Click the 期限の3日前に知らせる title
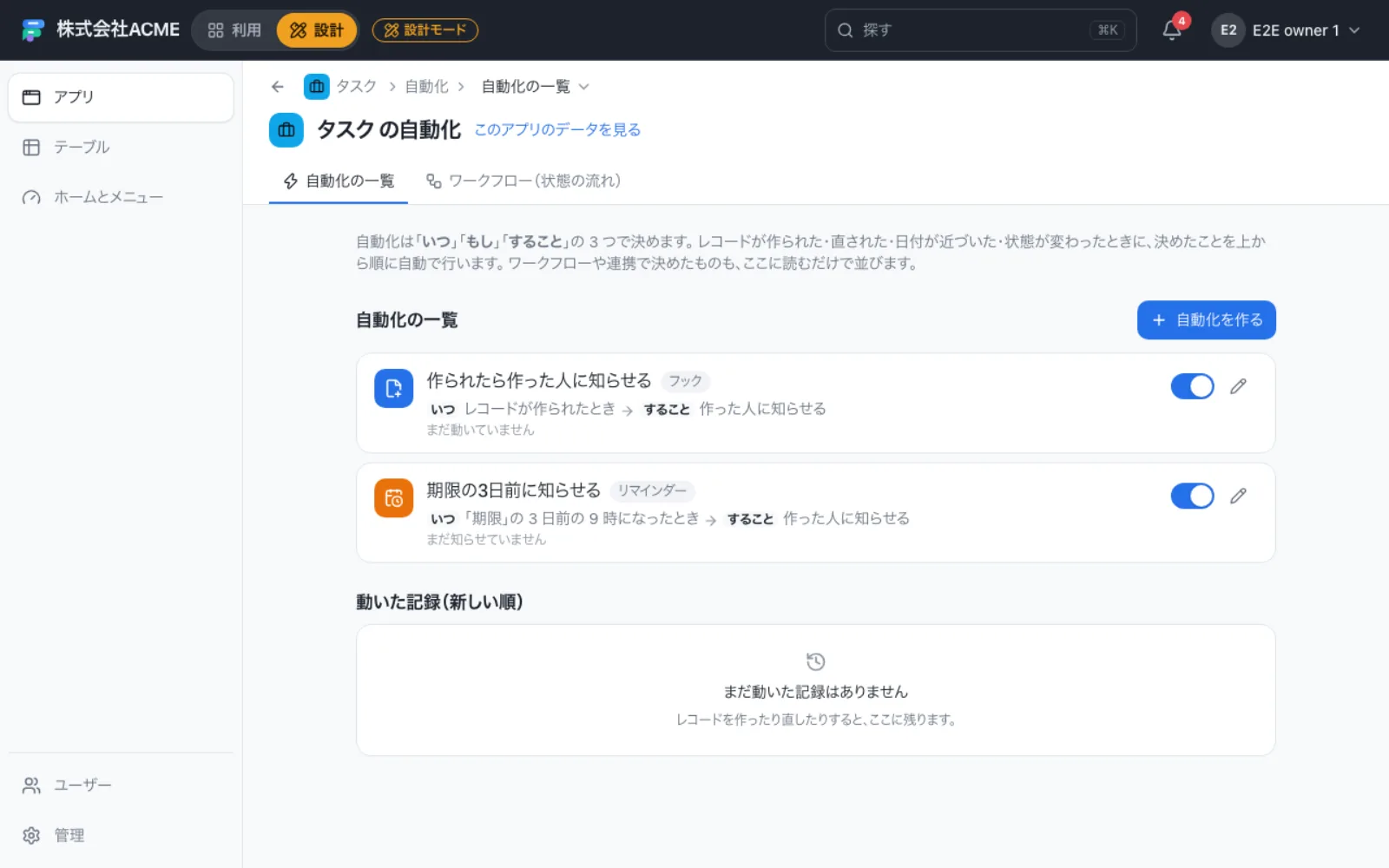1389x868 pixels. pos(514,490)
